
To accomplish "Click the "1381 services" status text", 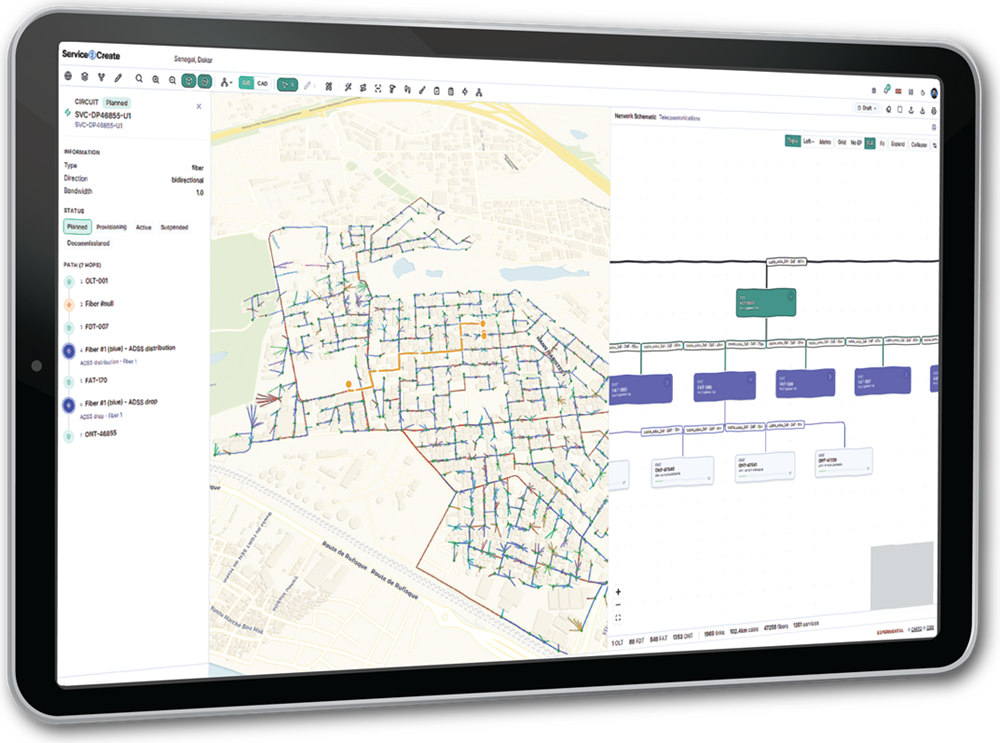I will [806, 625].
